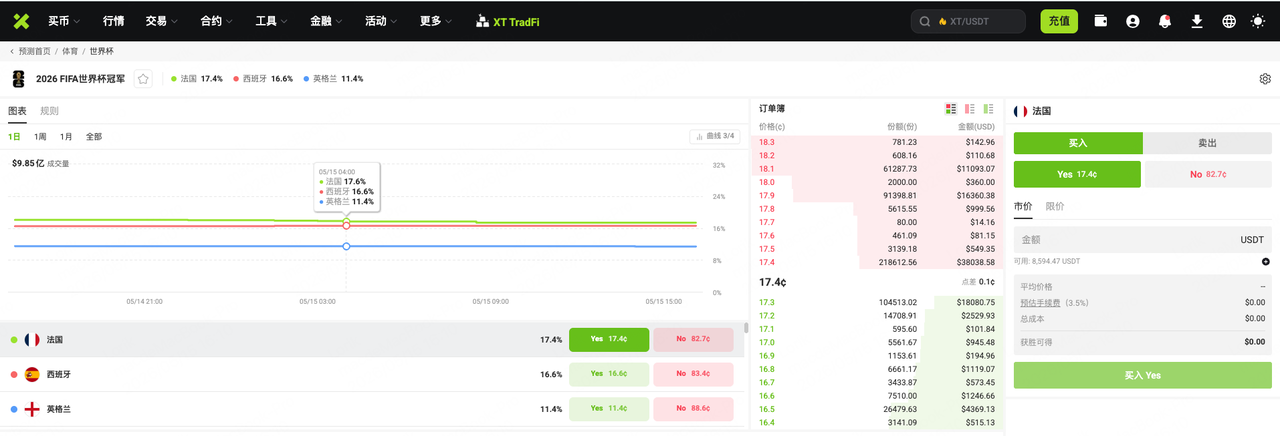Expand the 更多 dropdown menu
Screen dimensions: 1280x436
tap(436, 21)
